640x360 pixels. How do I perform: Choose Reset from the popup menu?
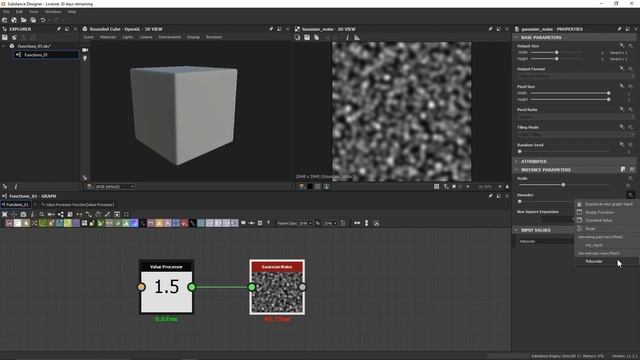point(607,229)
